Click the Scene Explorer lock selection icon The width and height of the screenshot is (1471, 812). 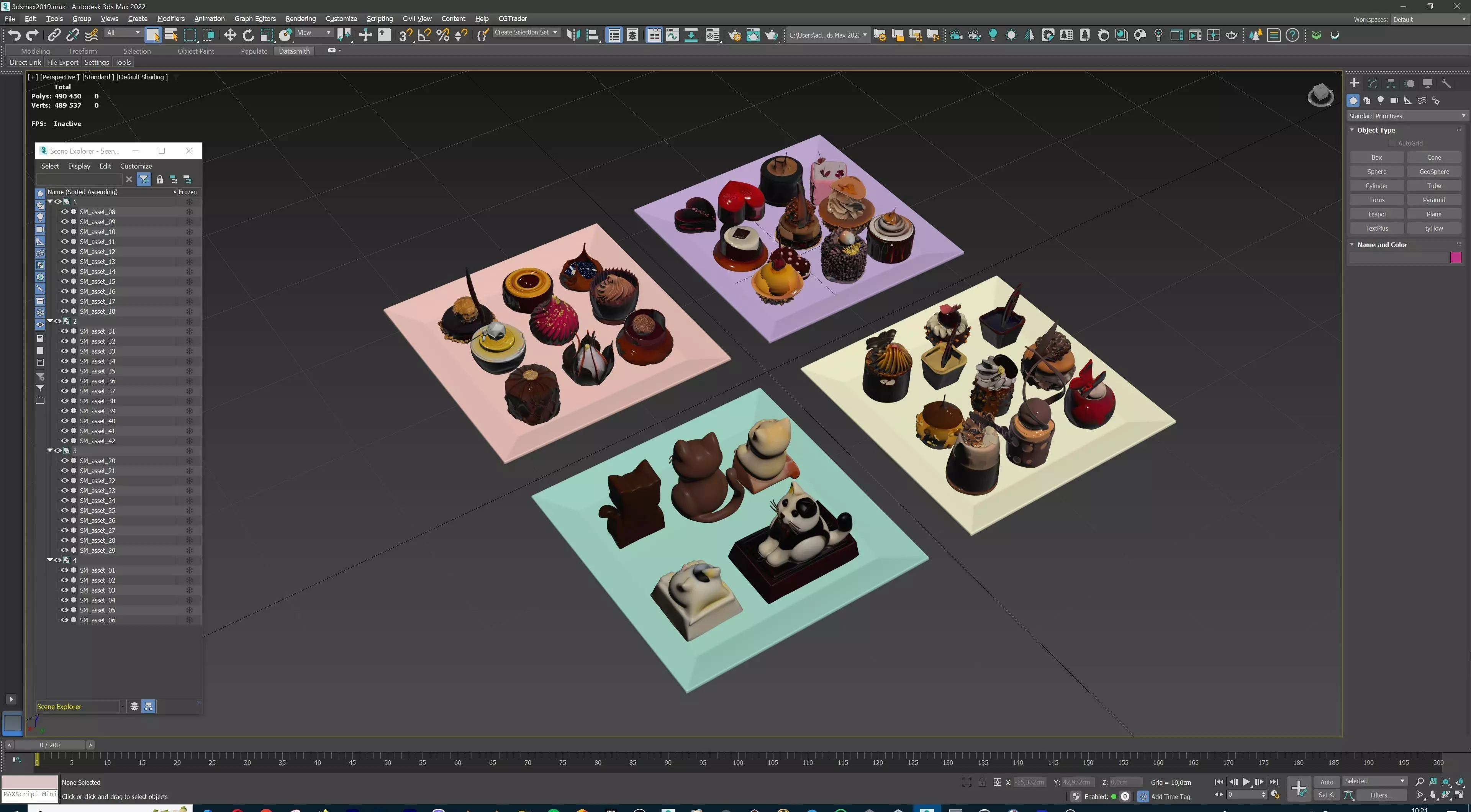pos(159,179)
